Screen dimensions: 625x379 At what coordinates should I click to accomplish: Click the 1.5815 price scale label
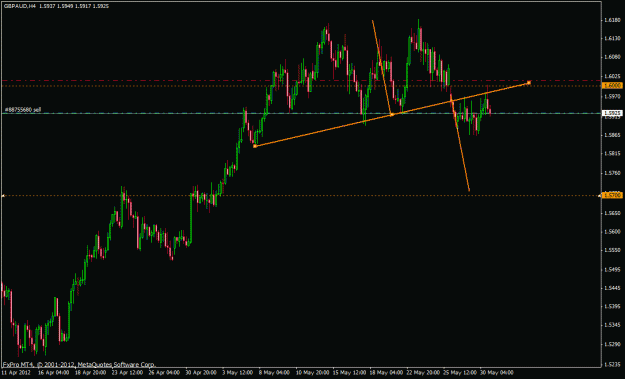pos(612,153)
